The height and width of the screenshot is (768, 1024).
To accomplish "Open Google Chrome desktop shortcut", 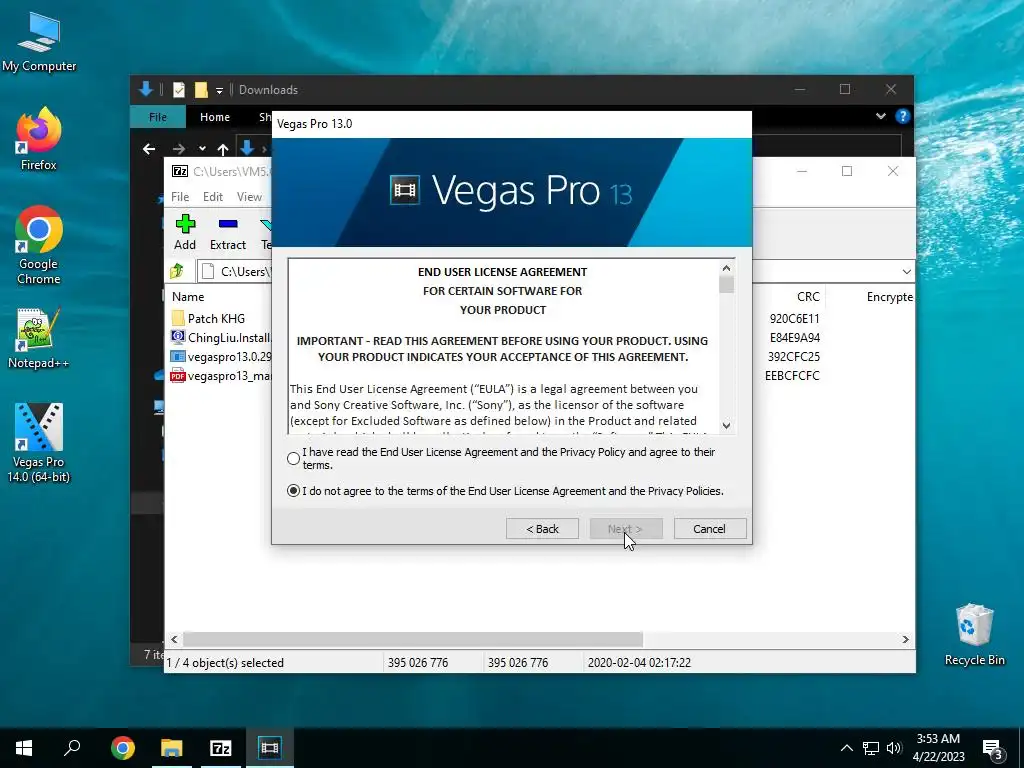I will click(x=39, y=245).
